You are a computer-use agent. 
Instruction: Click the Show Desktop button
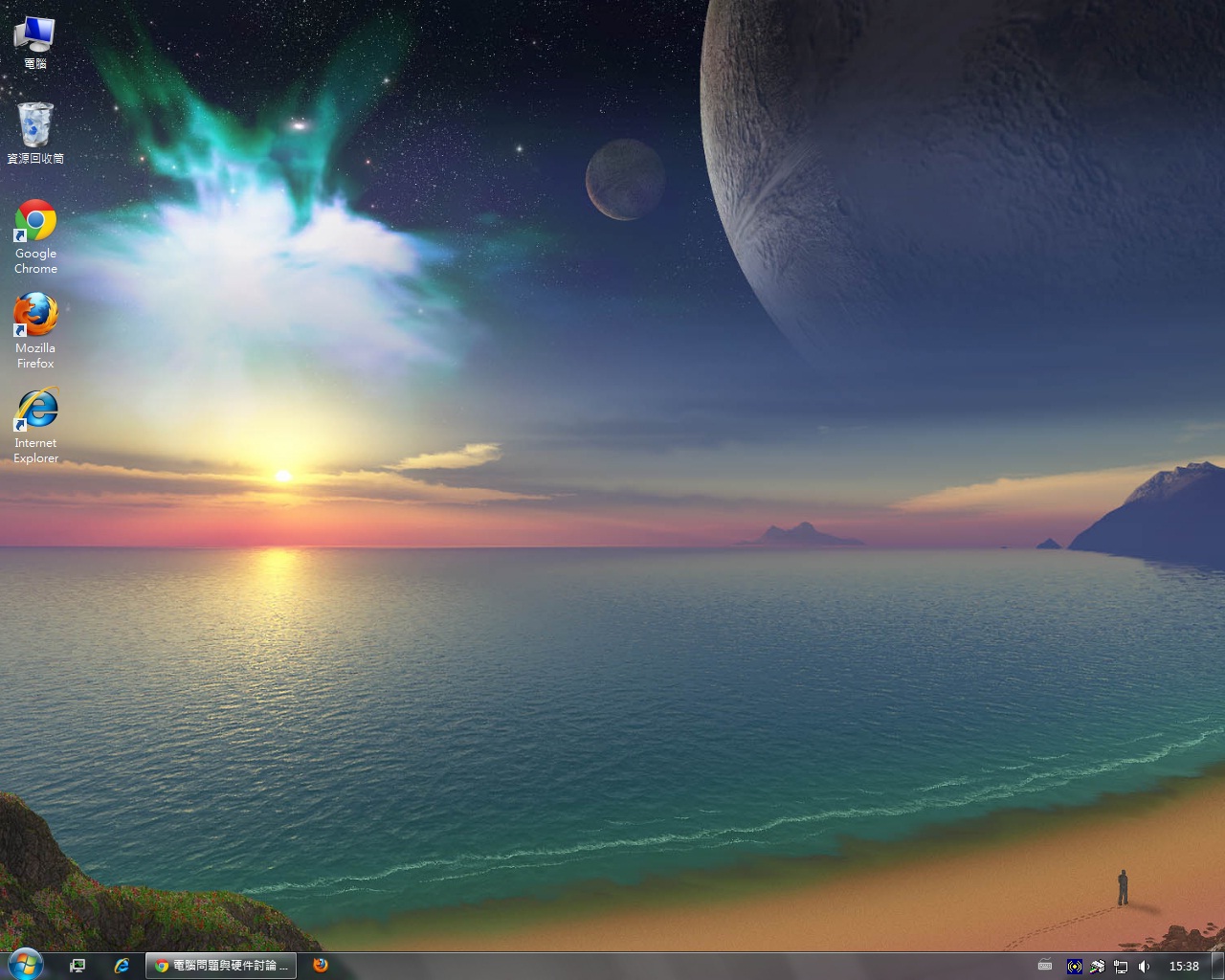tap(1217, 966)
